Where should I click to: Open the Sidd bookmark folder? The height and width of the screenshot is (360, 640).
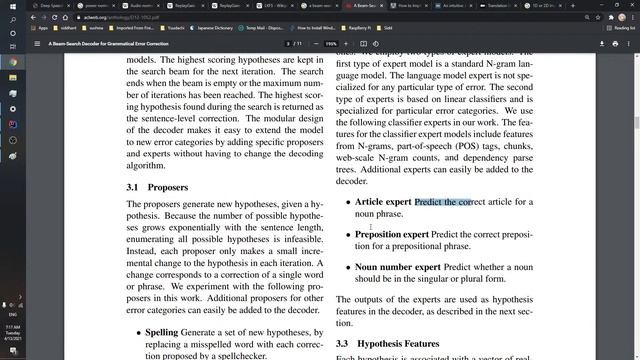click(385, 28)
